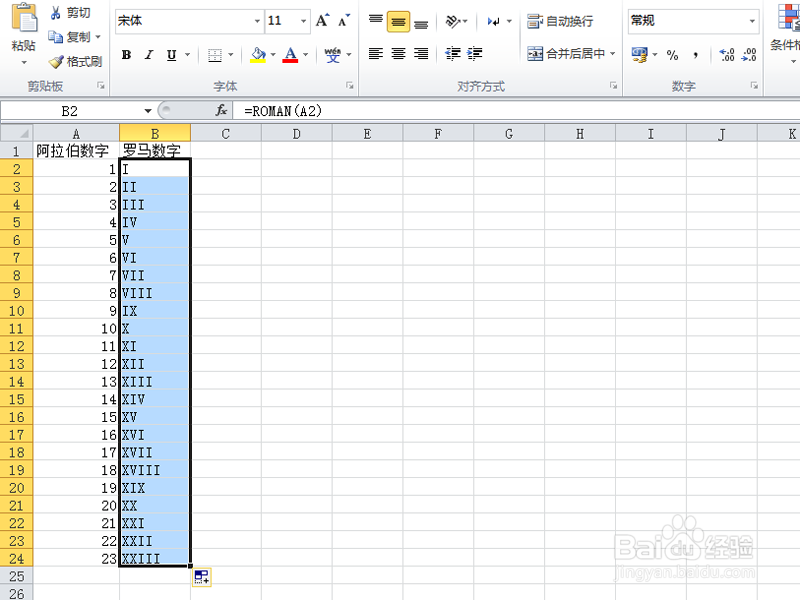Click the phonetic guide (wén) icon
Screen dimensions: 800x600
point(333,55)
